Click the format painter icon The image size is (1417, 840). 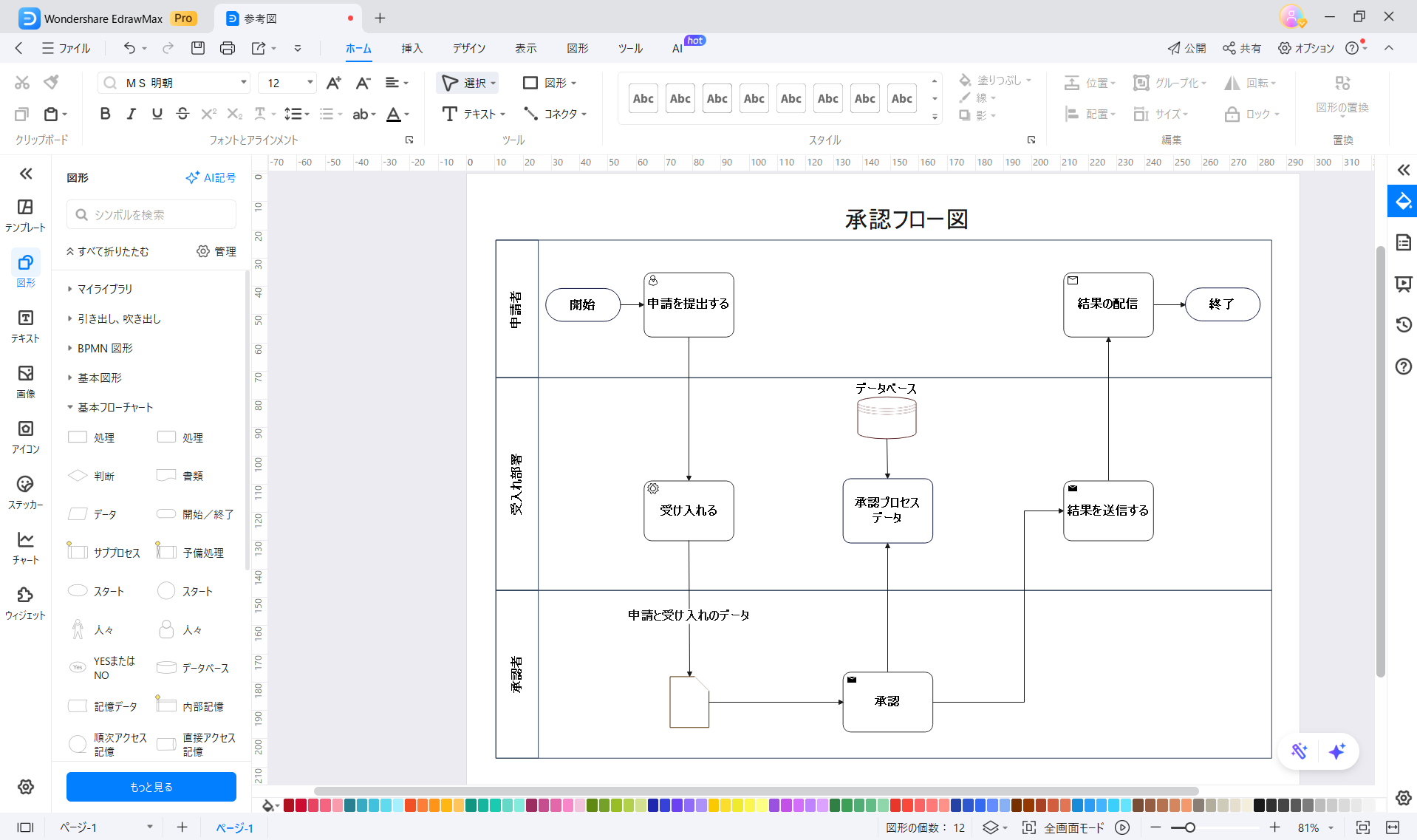click(51, 82)
